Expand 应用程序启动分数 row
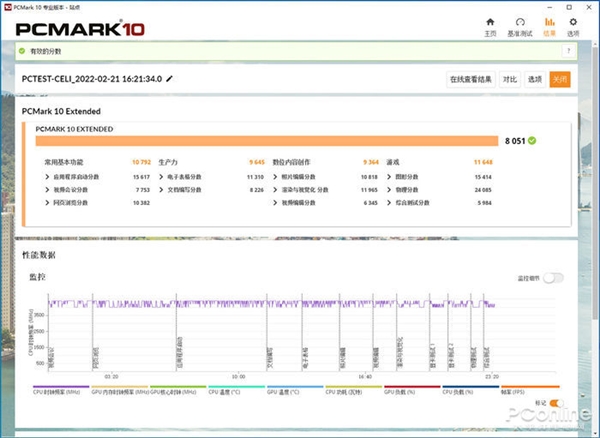The height and width of the screenshot is (438, 600). pos(47,177)
